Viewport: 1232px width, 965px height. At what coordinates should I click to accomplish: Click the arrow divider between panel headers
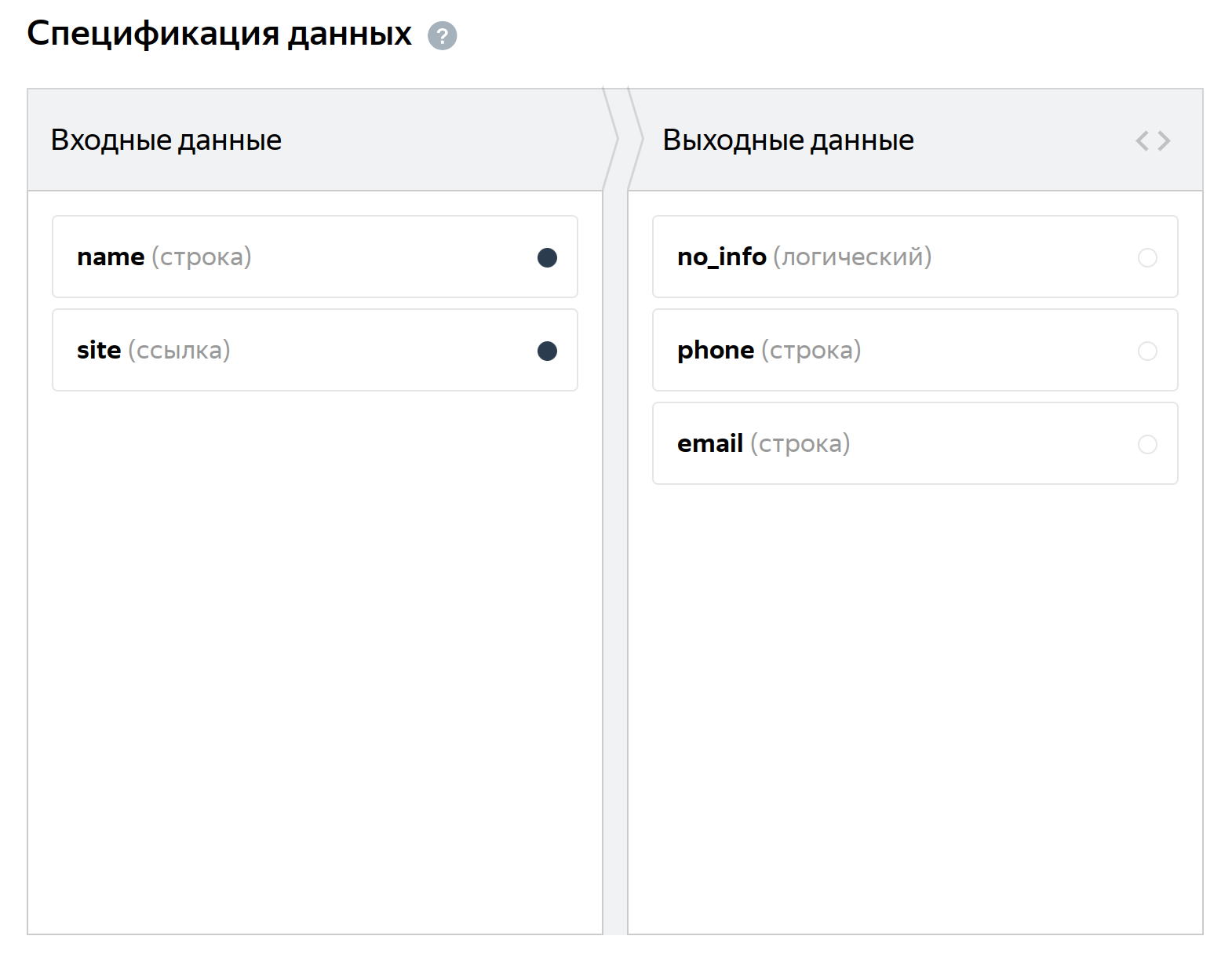point(616,140)
